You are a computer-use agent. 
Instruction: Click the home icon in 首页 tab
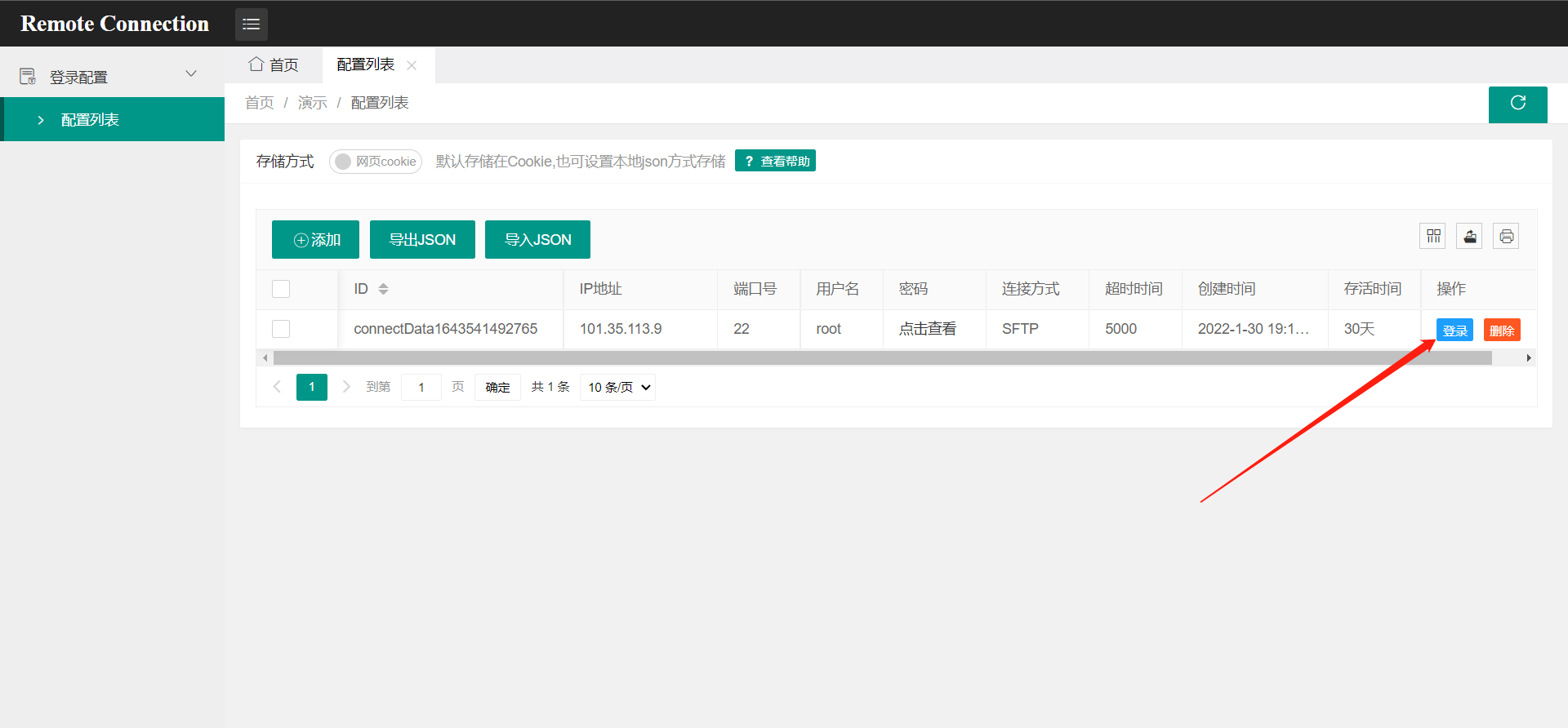pyautogui.click(x=256, y=64)
